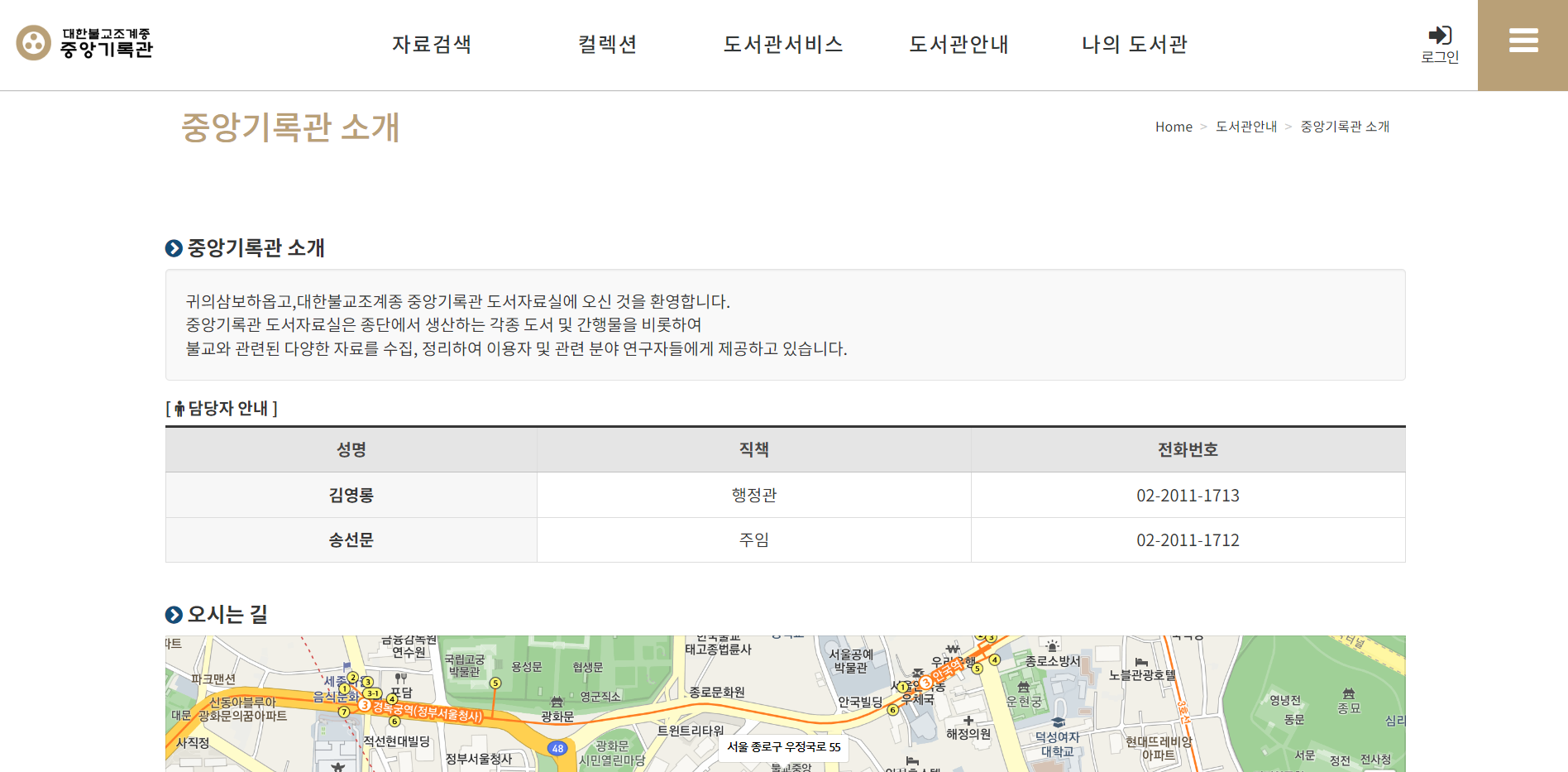
Task: Click the 광화문 gate icon on map
Action: 557,702
